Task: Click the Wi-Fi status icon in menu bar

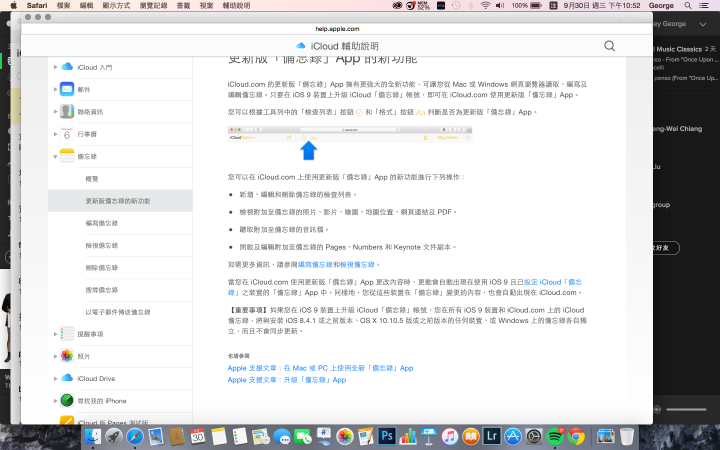Action: (x=485, y=6)
